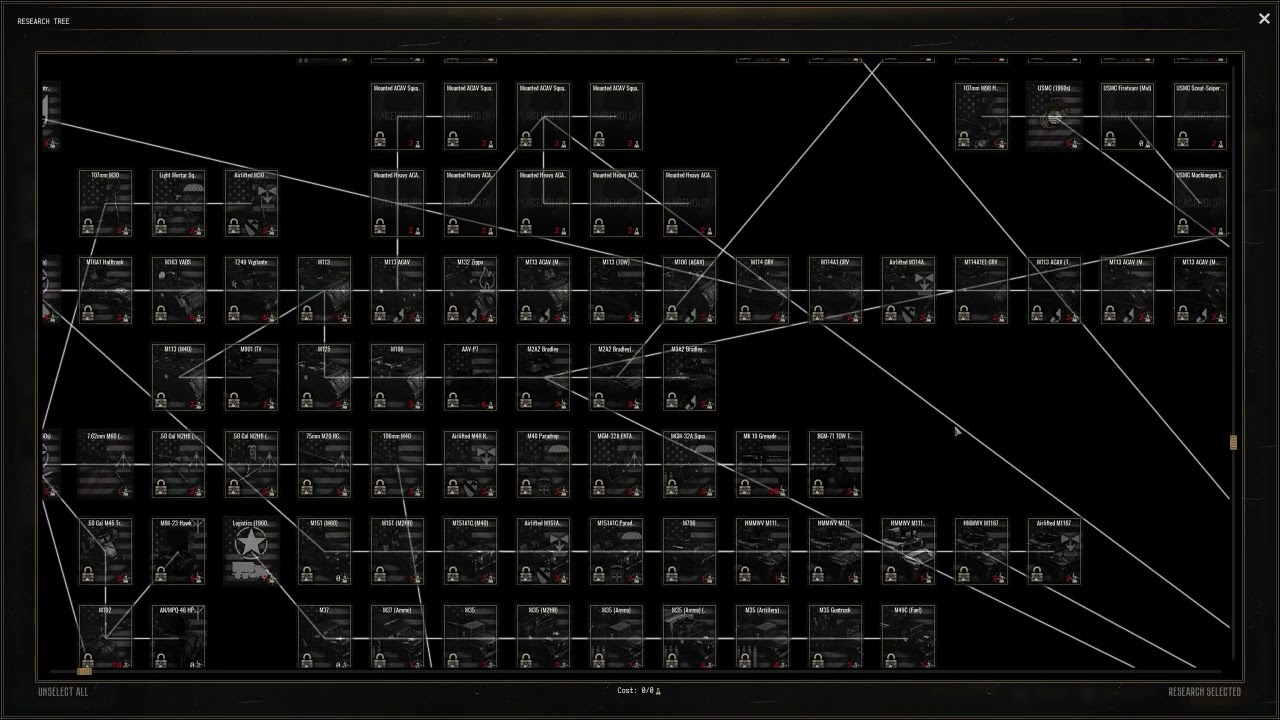Select the BGM-71 TOW card
This screenshot has height=720, width=1280.
click(x=835, y=464)
